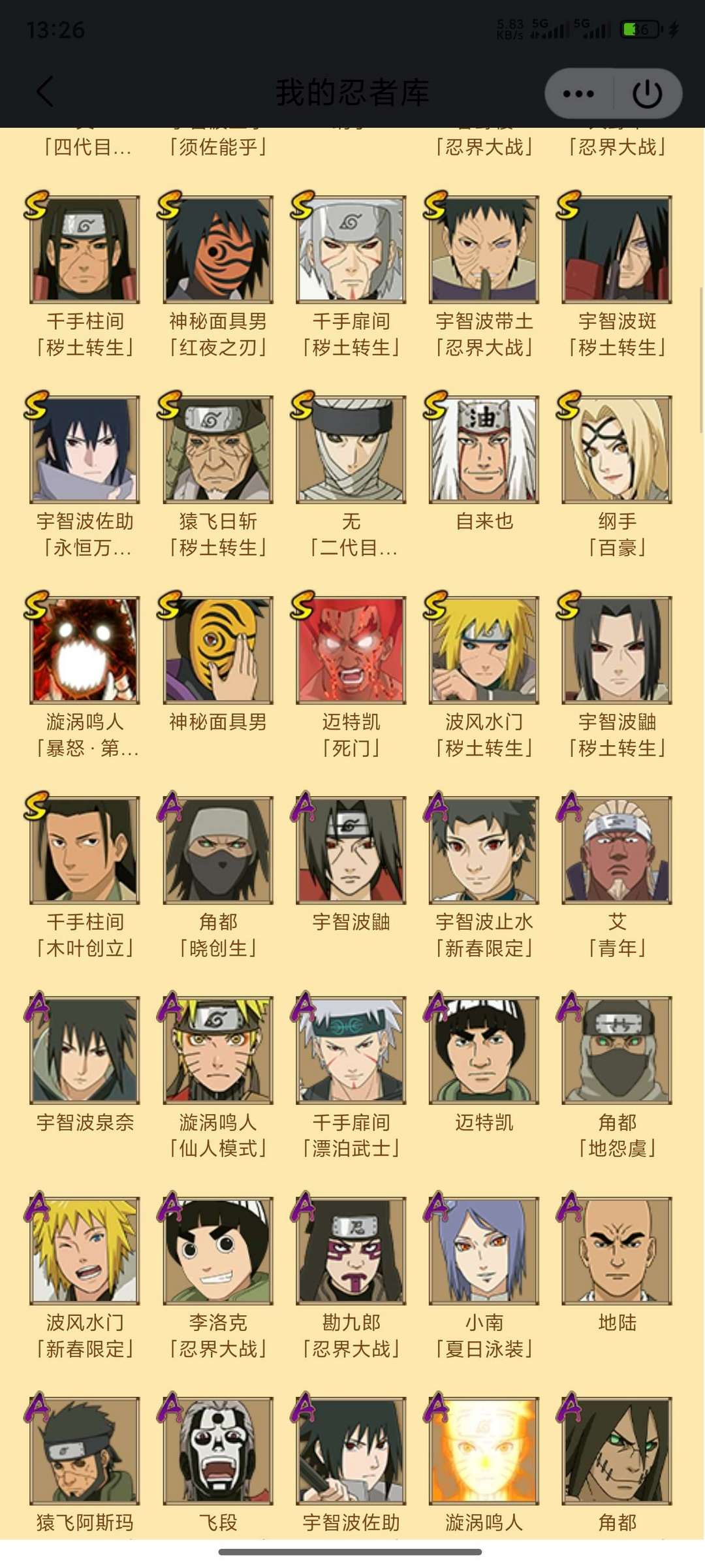Open 角都 晓创生 A-rank card
Viewport: 705px width, 1568px height.
click(218, 851)
